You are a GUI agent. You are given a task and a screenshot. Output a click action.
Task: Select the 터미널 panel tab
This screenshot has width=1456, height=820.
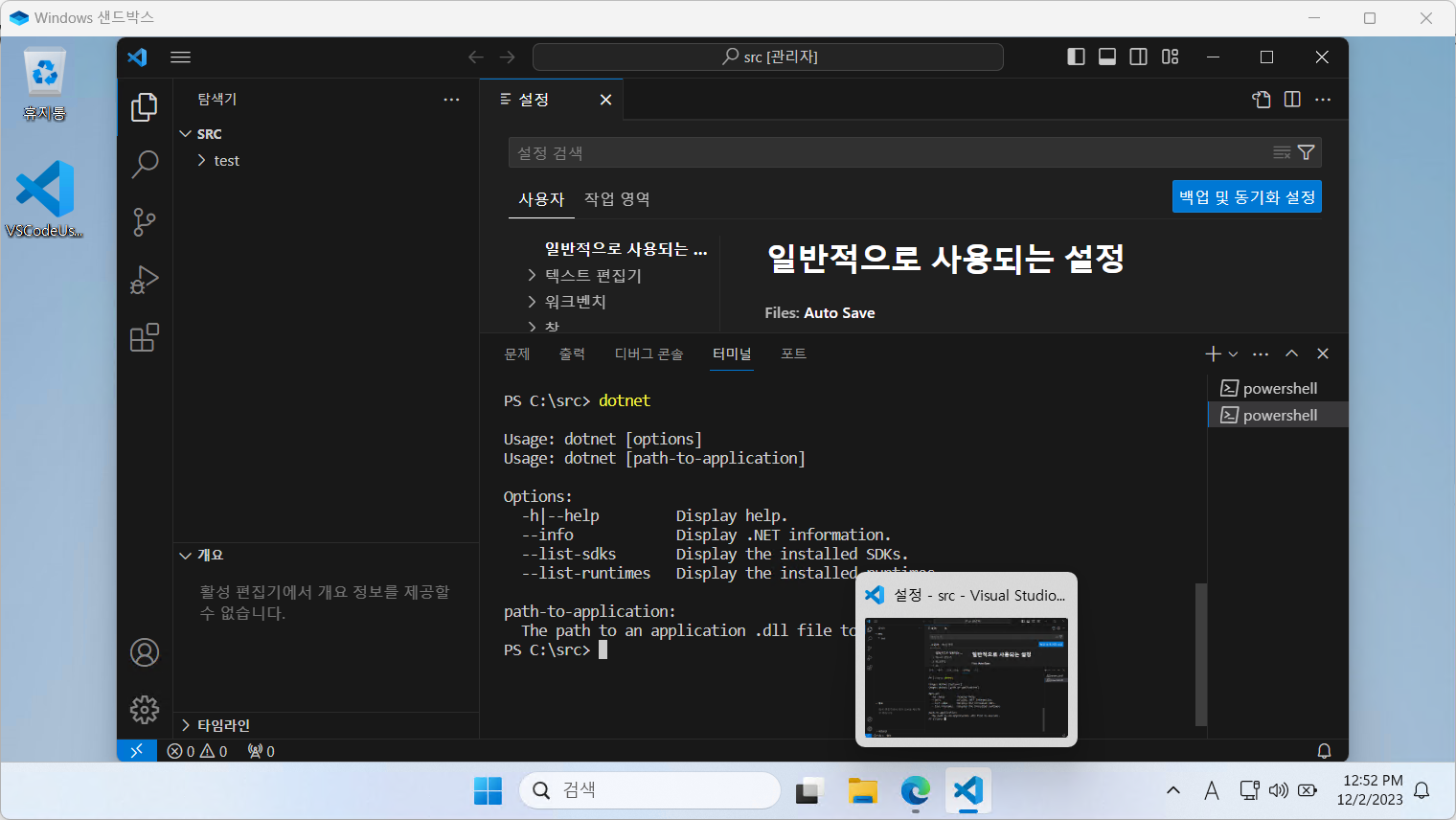(x=732, y=353)
